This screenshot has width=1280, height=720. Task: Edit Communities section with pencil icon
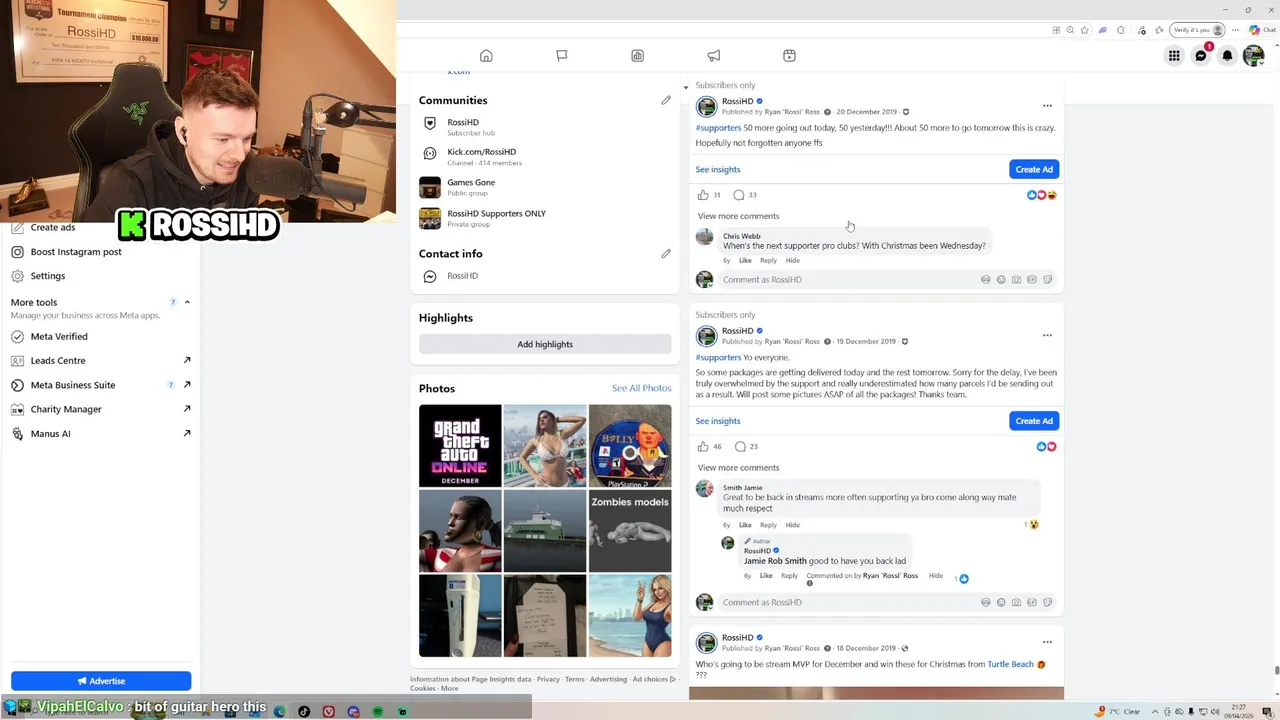[666, 100]
